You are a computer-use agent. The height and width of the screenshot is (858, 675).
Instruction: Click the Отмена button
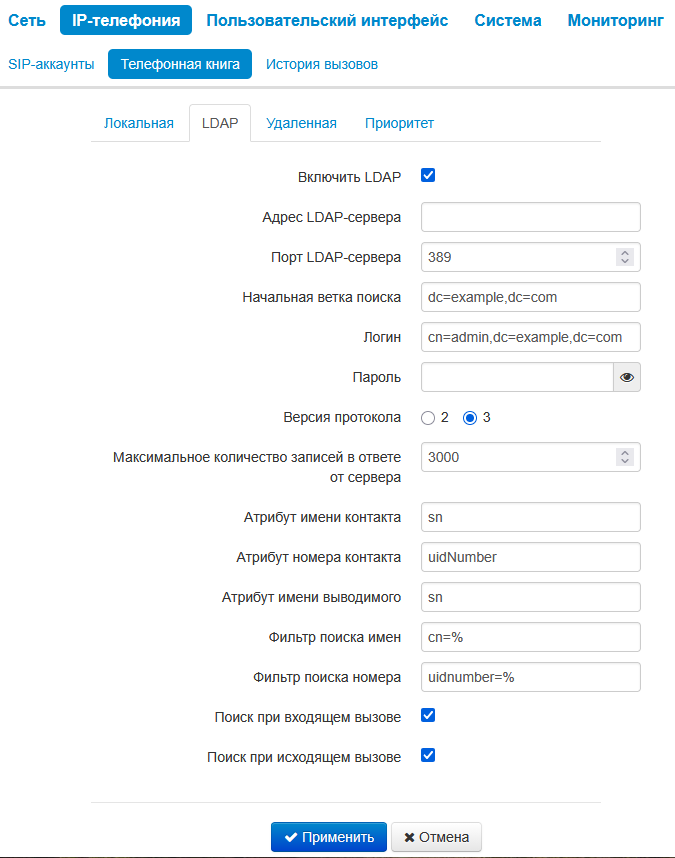(x=437, y=837)
